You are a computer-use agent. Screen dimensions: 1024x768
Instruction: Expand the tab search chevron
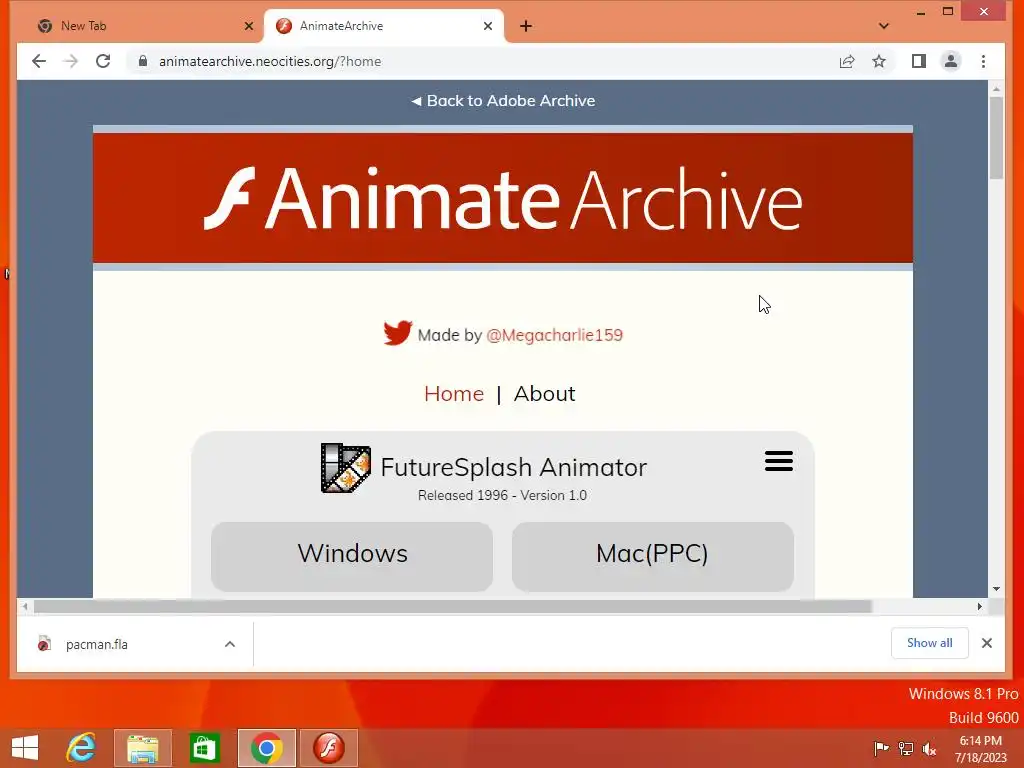(x=884, y=26)
